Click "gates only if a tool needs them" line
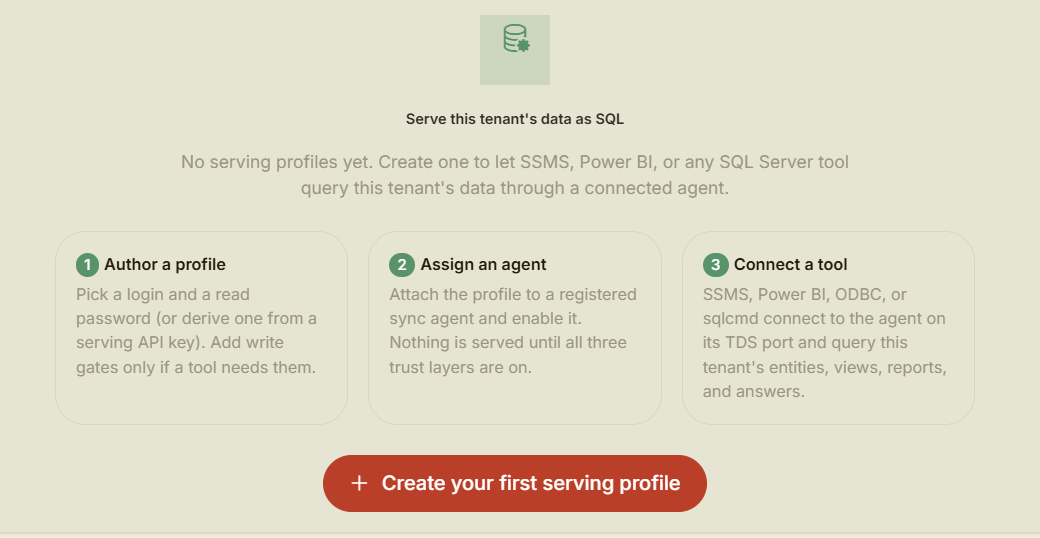1040x538 pixels. 196,367
